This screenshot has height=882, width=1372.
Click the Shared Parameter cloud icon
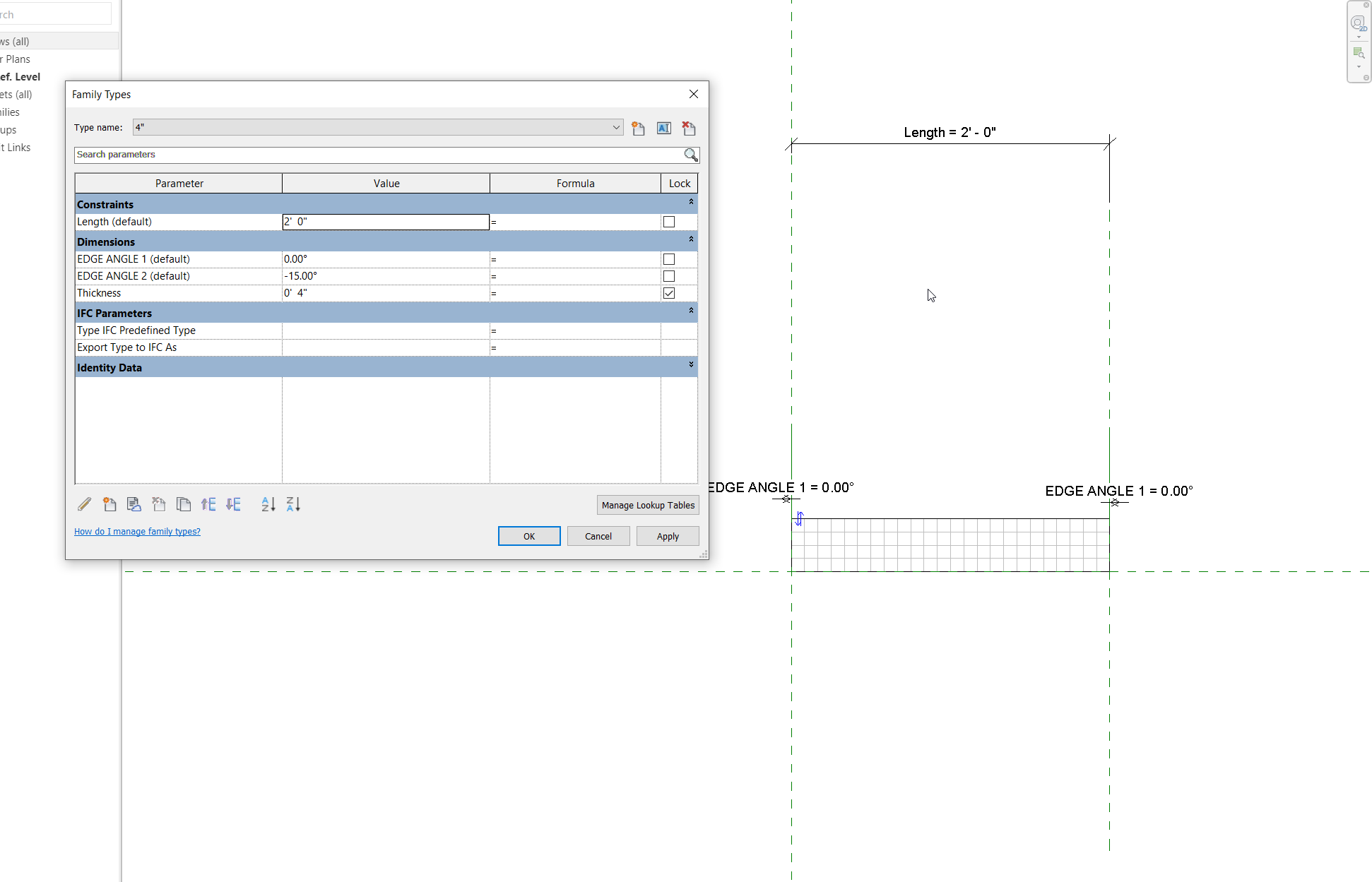pyautogui.click(x=134, y=504)
